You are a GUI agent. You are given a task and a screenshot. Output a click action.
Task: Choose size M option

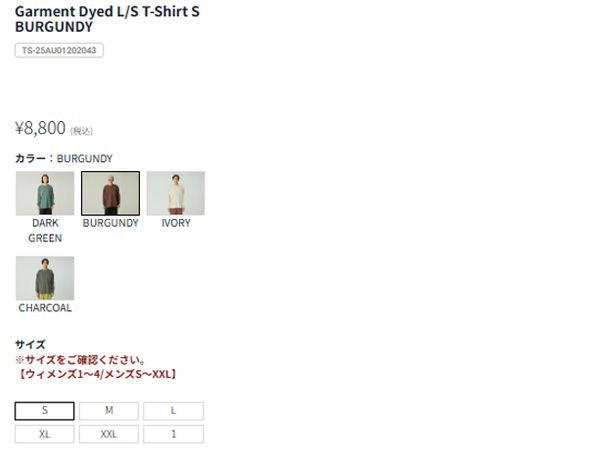[109, 411]
